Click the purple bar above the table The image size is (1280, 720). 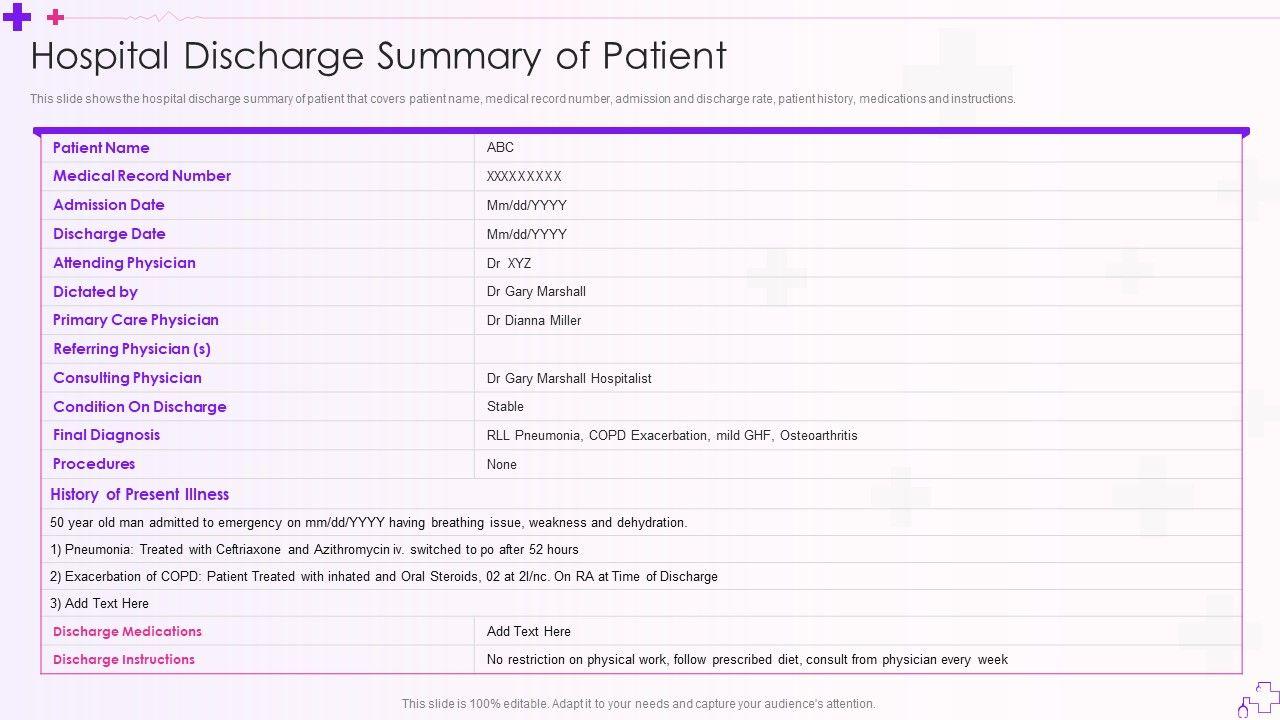tap(641, 131)
